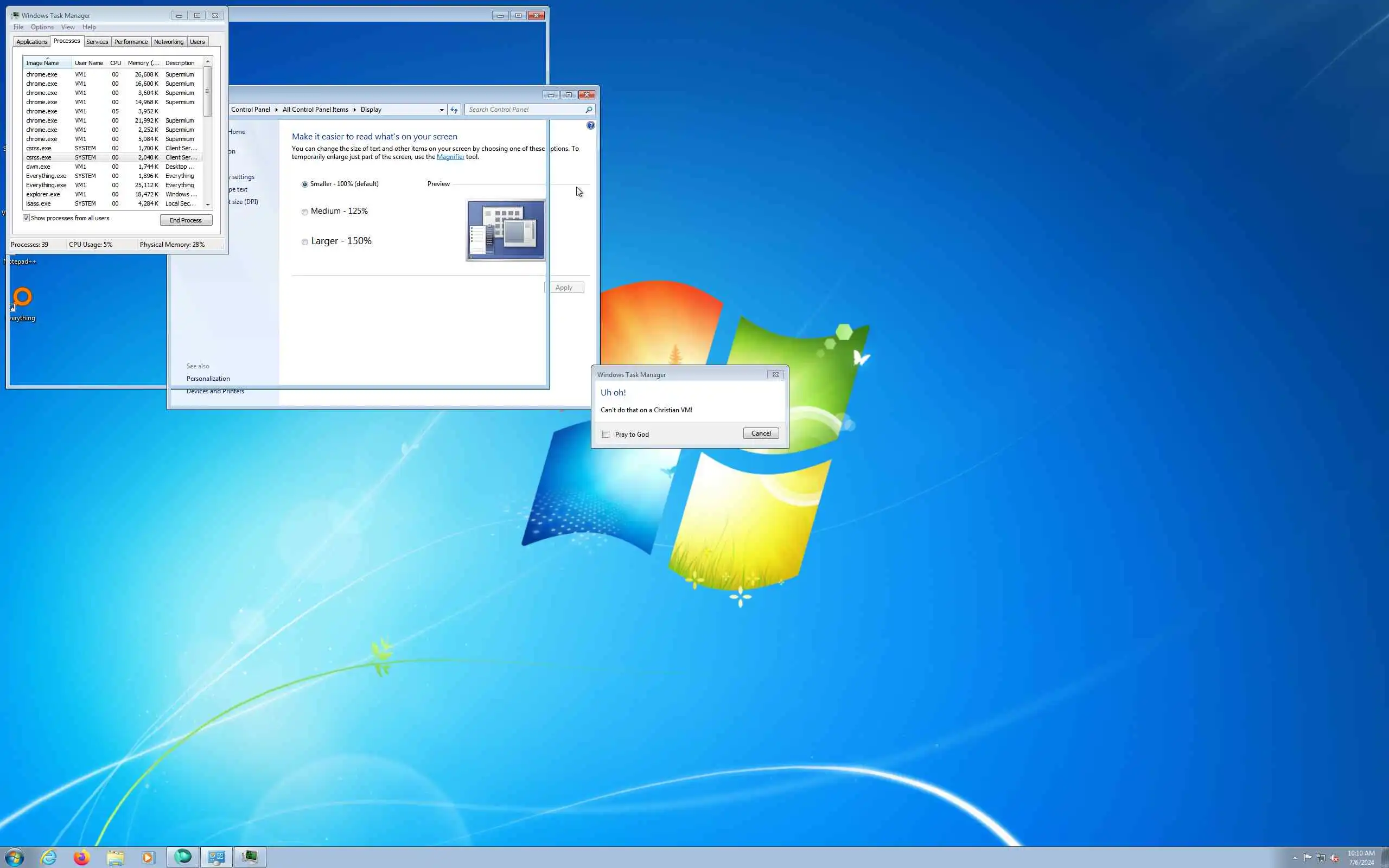Viewport: 1389px width, 868px height.
Task: Toggle Show processes from all users
Action: (x=27, y=218)
